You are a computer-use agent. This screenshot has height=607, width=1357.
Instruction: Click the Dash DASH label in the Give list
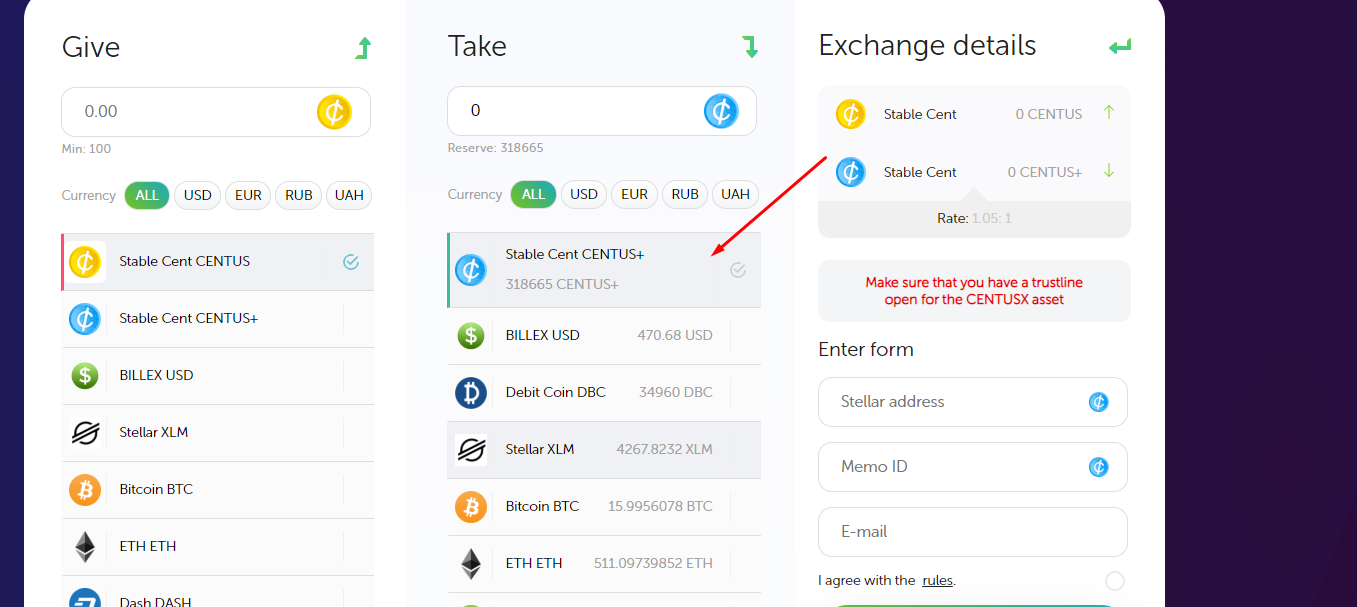pyautogui.click(x=155, y=602)
